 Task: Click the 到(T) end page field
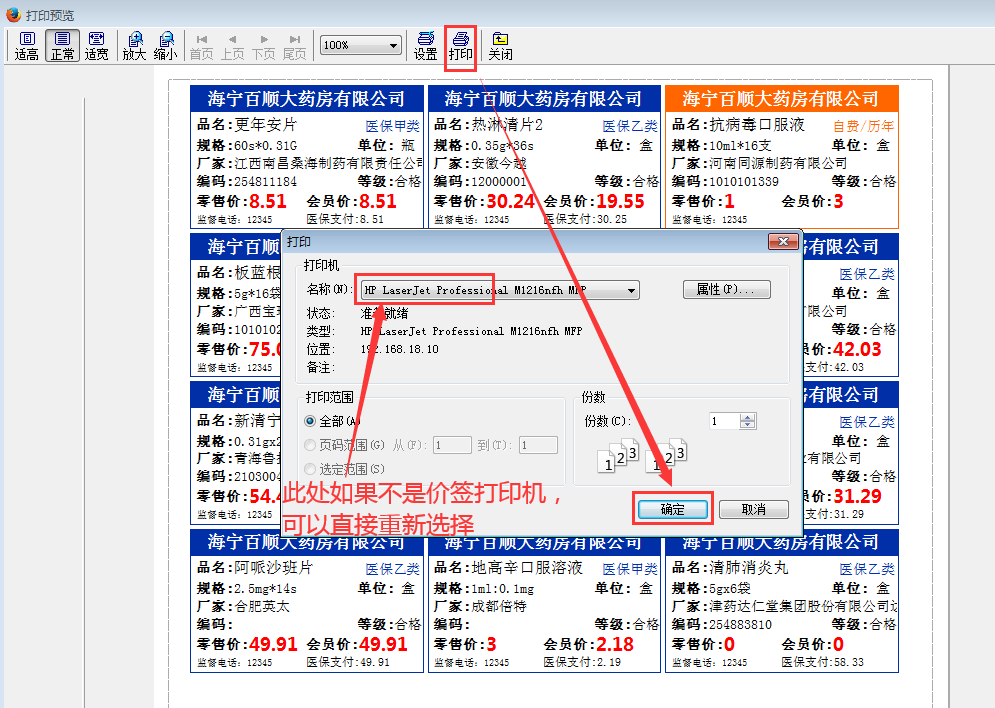pyautogui.click(x=538, y=445)
